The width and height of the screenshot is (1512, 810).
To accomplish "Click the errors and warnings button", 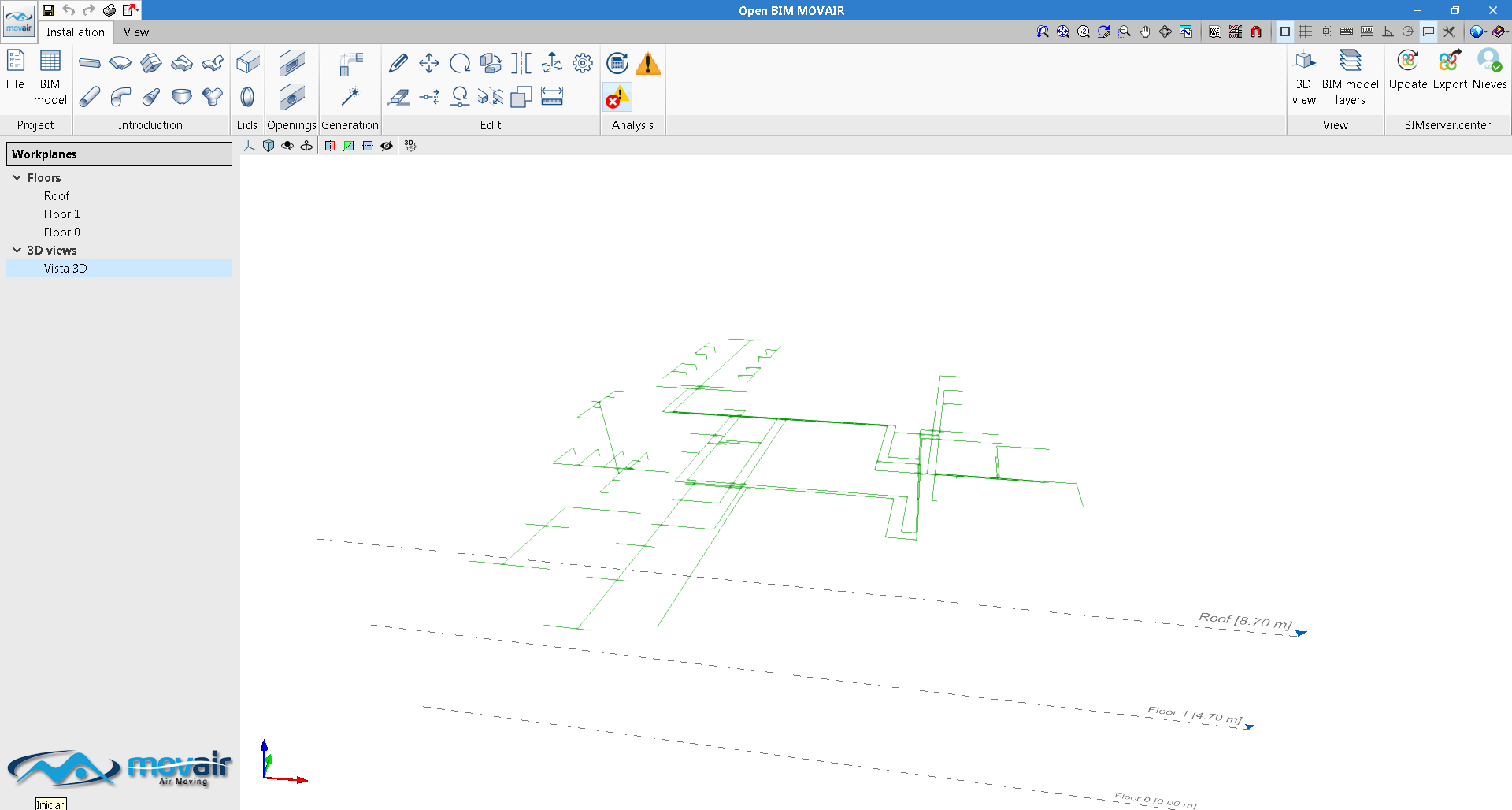I will tap(618, 97).
